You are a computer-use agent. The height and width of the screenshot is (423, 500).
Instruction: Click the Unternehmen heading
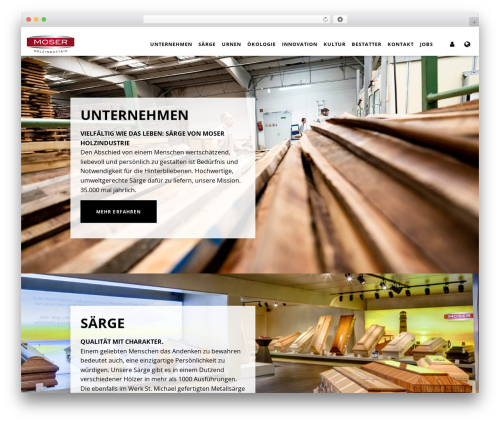134,115
